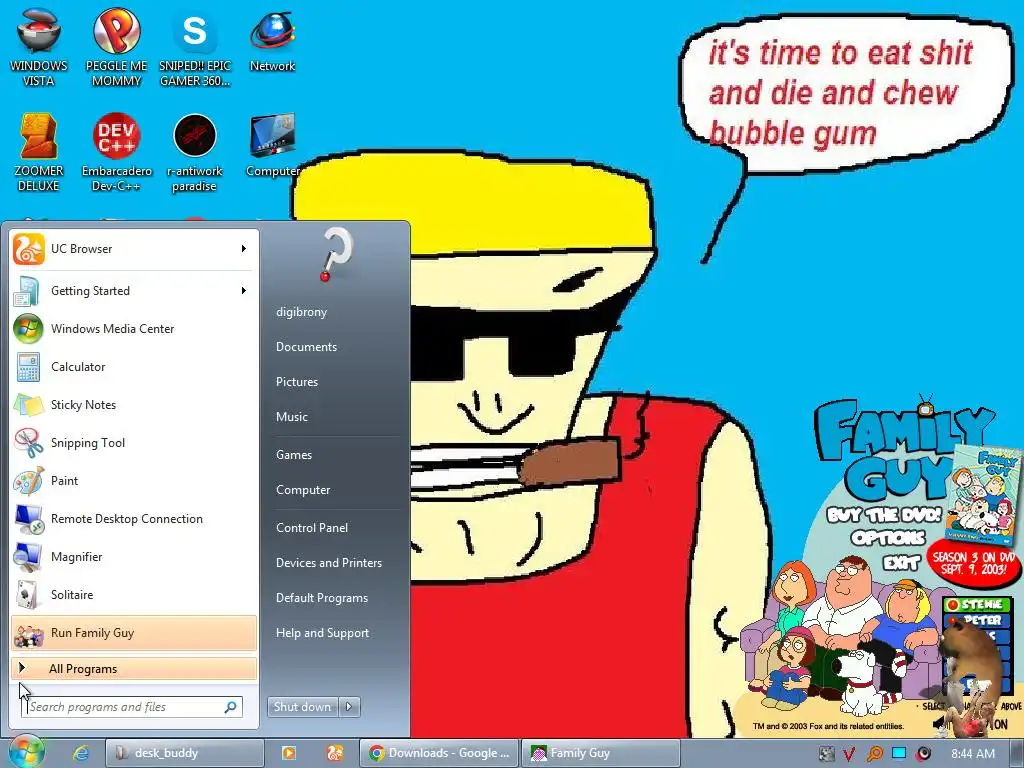Viewport: 1024px width, 768px height.
Task: Click the leftmost system tray icon
Action: 826,754
